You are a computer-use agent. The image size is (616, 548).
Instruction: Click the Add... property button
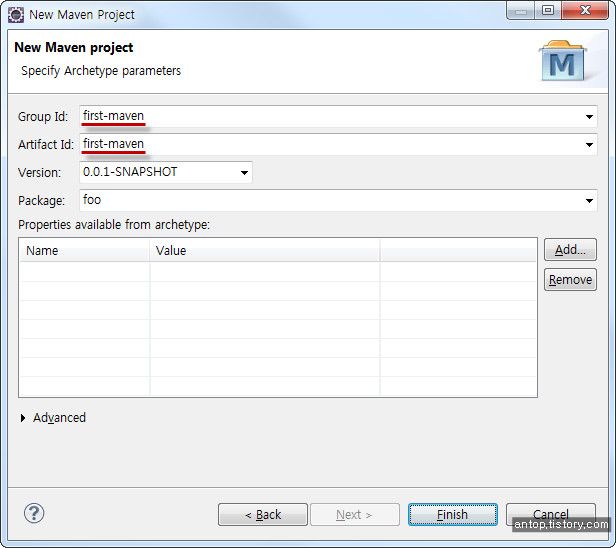570,249
